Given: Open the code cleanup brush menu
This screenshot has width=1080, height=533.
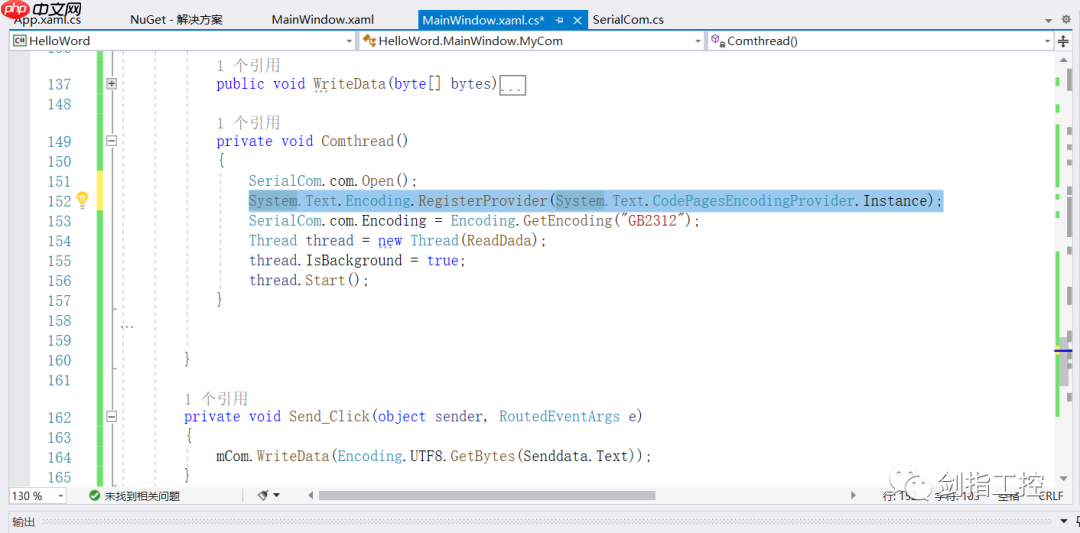Looking at the screenshot, I should click(x=266, y=496).
